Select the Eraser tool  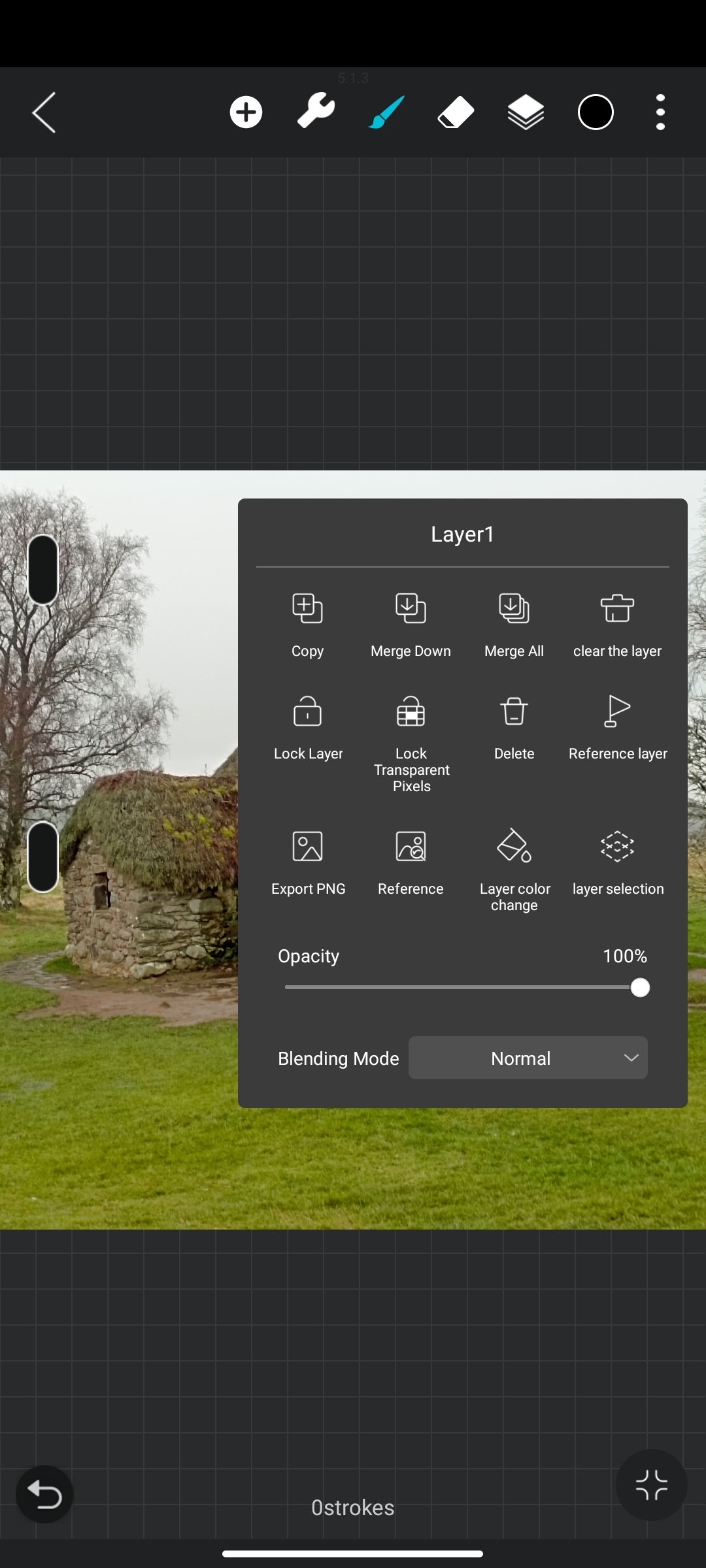tap(456, 112)
